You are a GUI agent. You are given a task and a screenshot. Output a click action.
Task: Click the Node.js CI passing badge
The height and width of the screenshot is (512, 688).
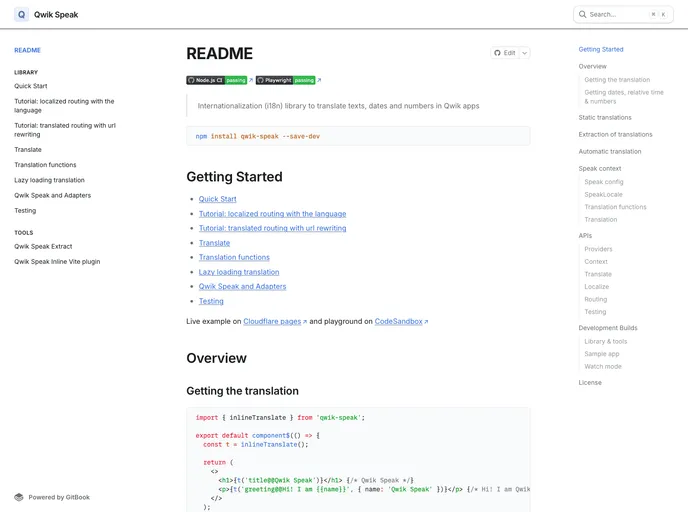pos(217,80)
